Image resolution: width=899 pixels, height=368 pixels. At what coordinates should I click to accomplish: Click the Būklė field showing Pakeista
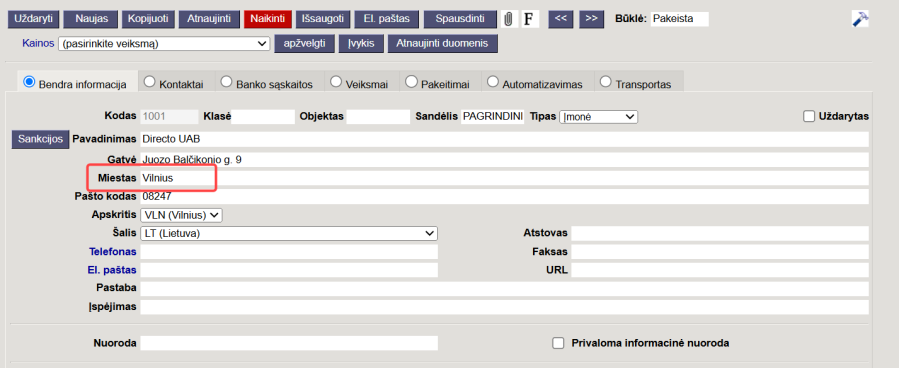click(x=679, y=19)
